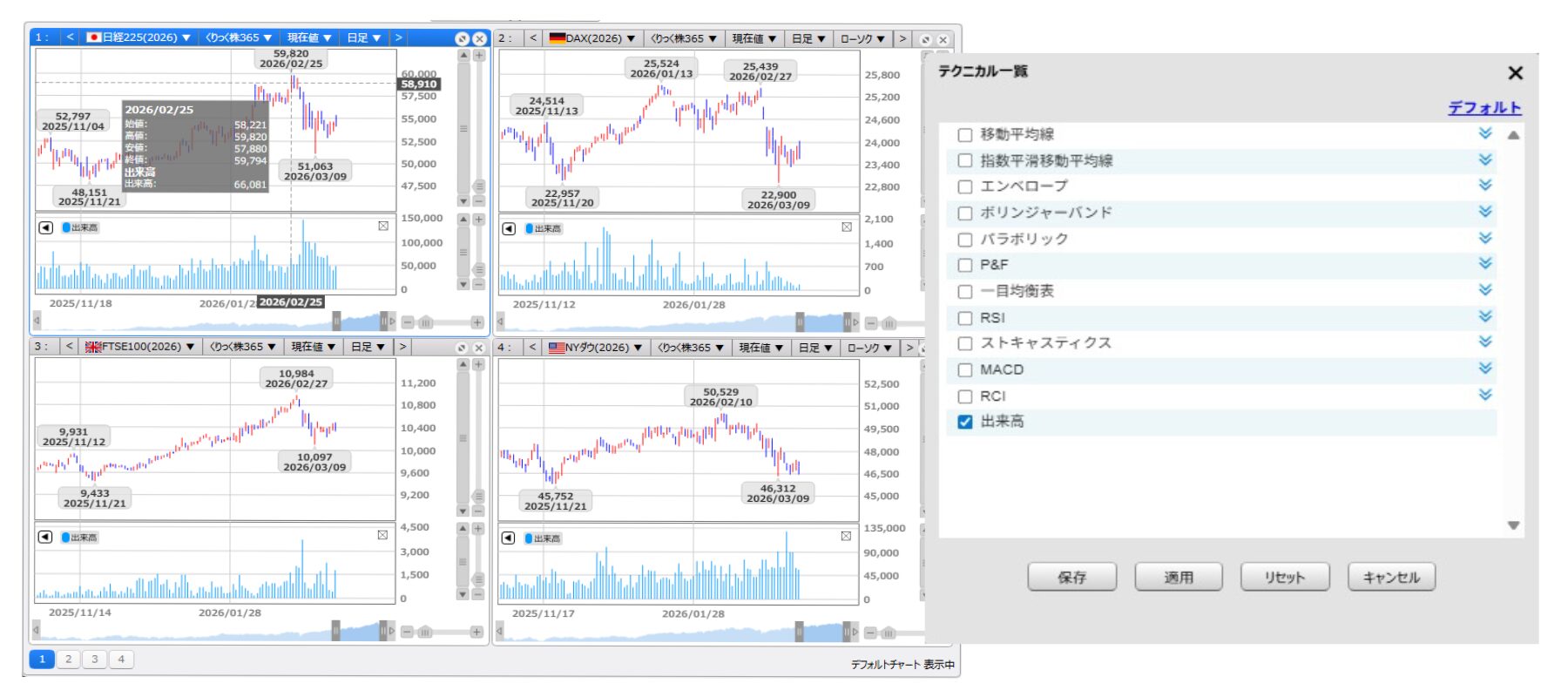Click the zoom slider handle under FTSE100 chart
The width and height of the screenshot is (1568, 697).
point(425,632)
